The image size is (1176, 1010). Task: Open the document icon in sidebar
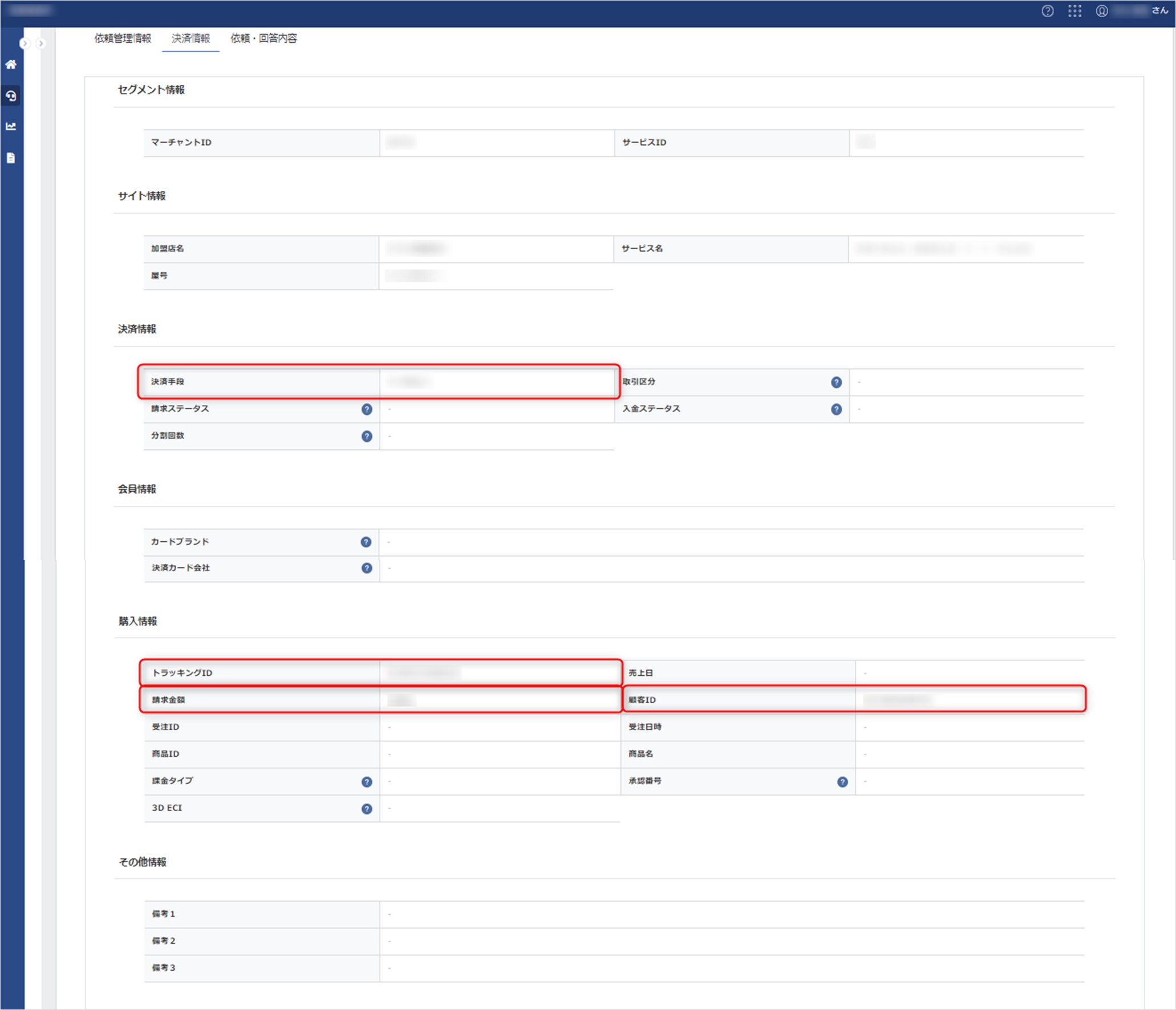pos(11,158)
